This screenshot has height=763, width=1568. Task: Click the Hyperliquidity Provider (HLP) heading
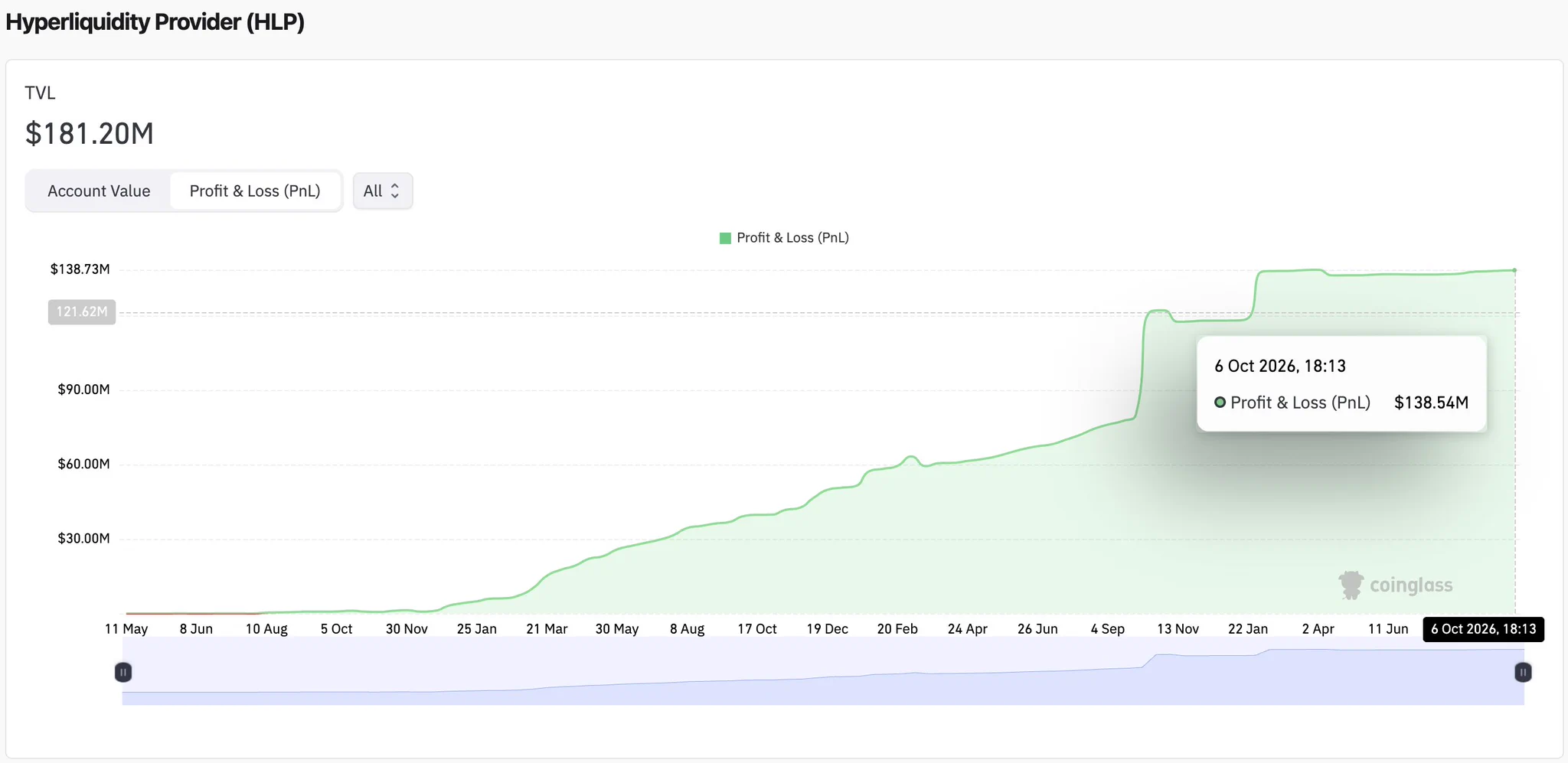click(x=155, y=21)
